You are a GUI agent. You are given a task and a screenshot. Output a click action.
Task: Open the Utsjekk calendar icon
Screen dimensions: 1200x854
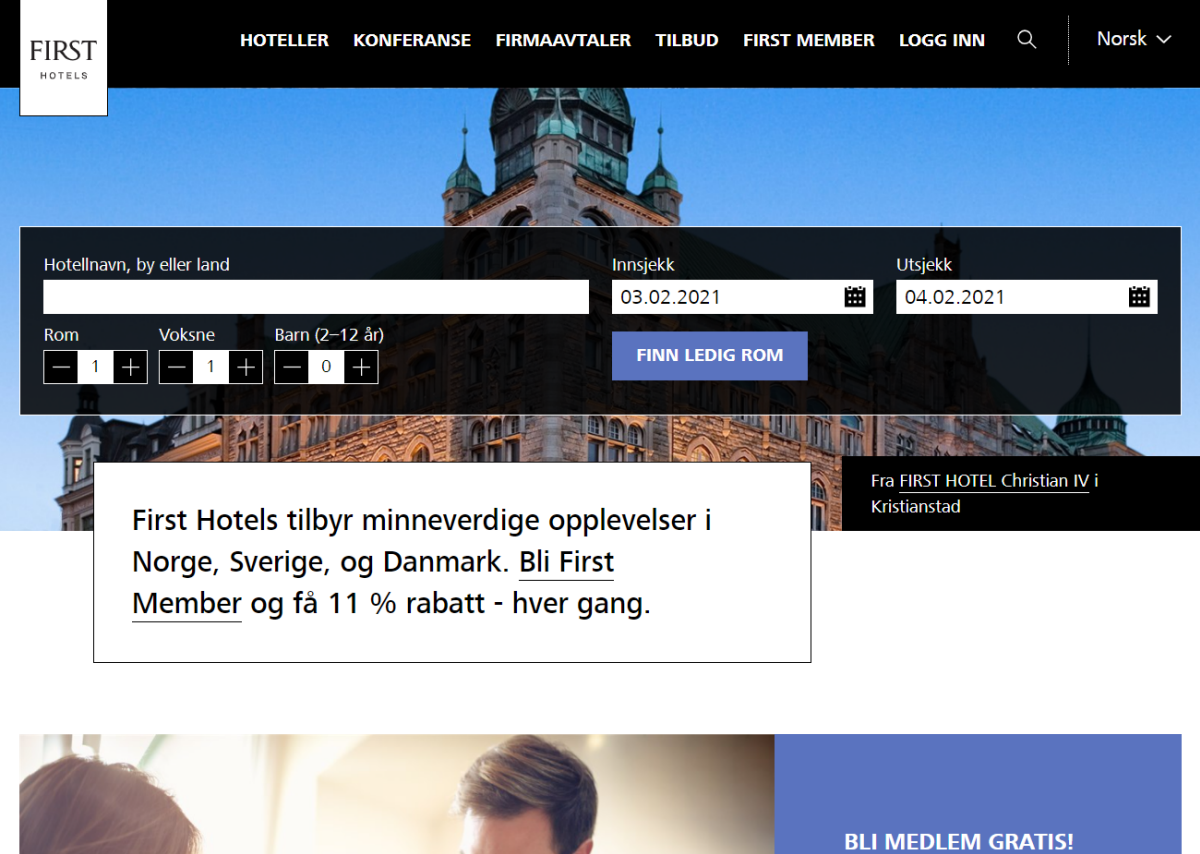(1139, 297)
